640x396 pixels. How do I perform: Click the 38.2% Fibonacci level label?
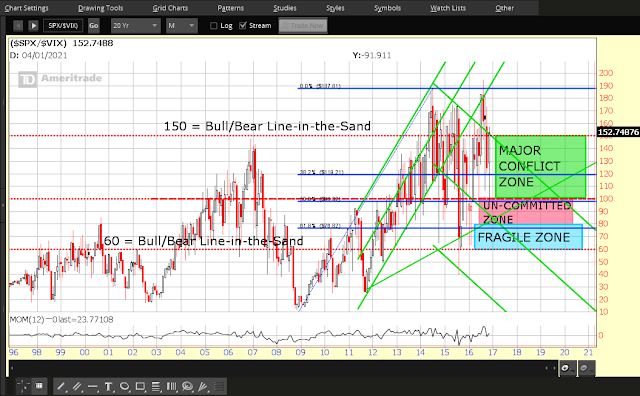(x=322, y=172)
